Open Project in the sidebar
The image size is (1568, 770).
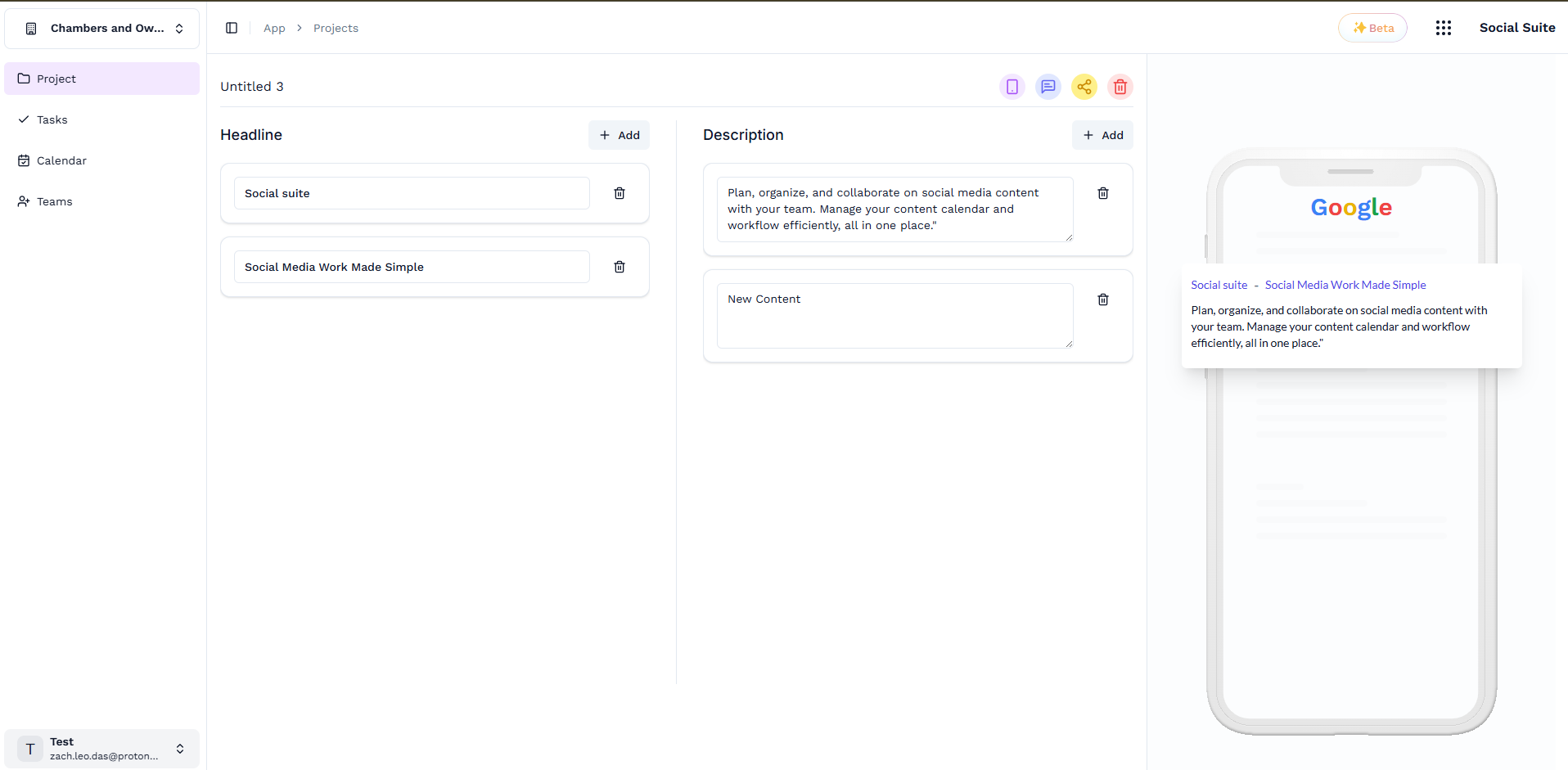102,79
